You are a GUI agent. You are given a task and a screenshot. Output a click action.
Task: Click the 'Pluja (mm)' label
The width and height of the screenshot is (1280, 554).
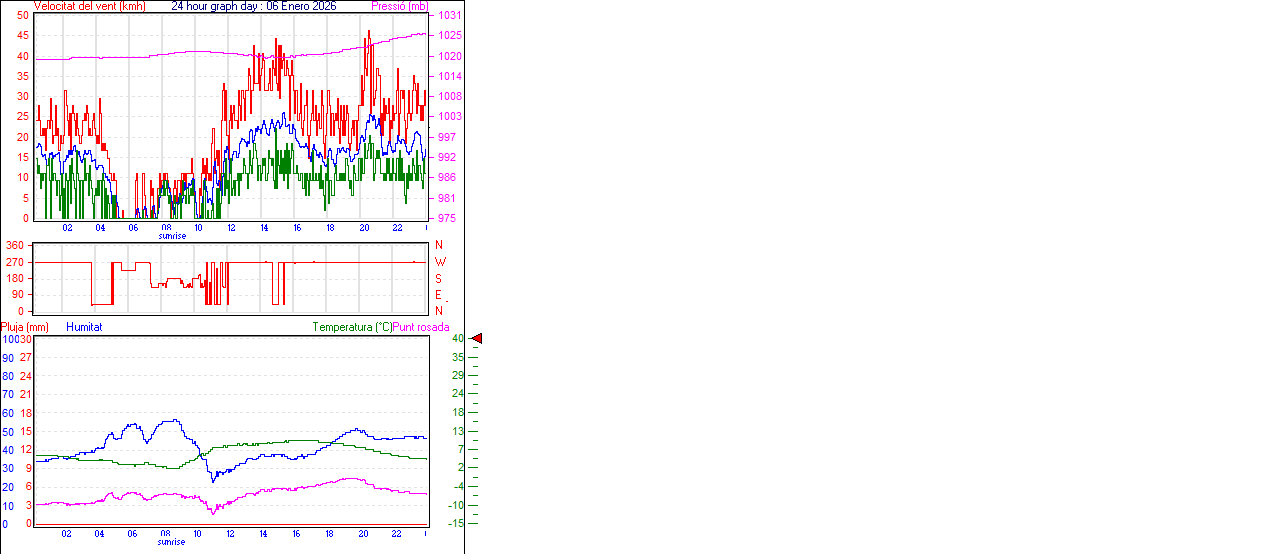[x=25, y=327]
